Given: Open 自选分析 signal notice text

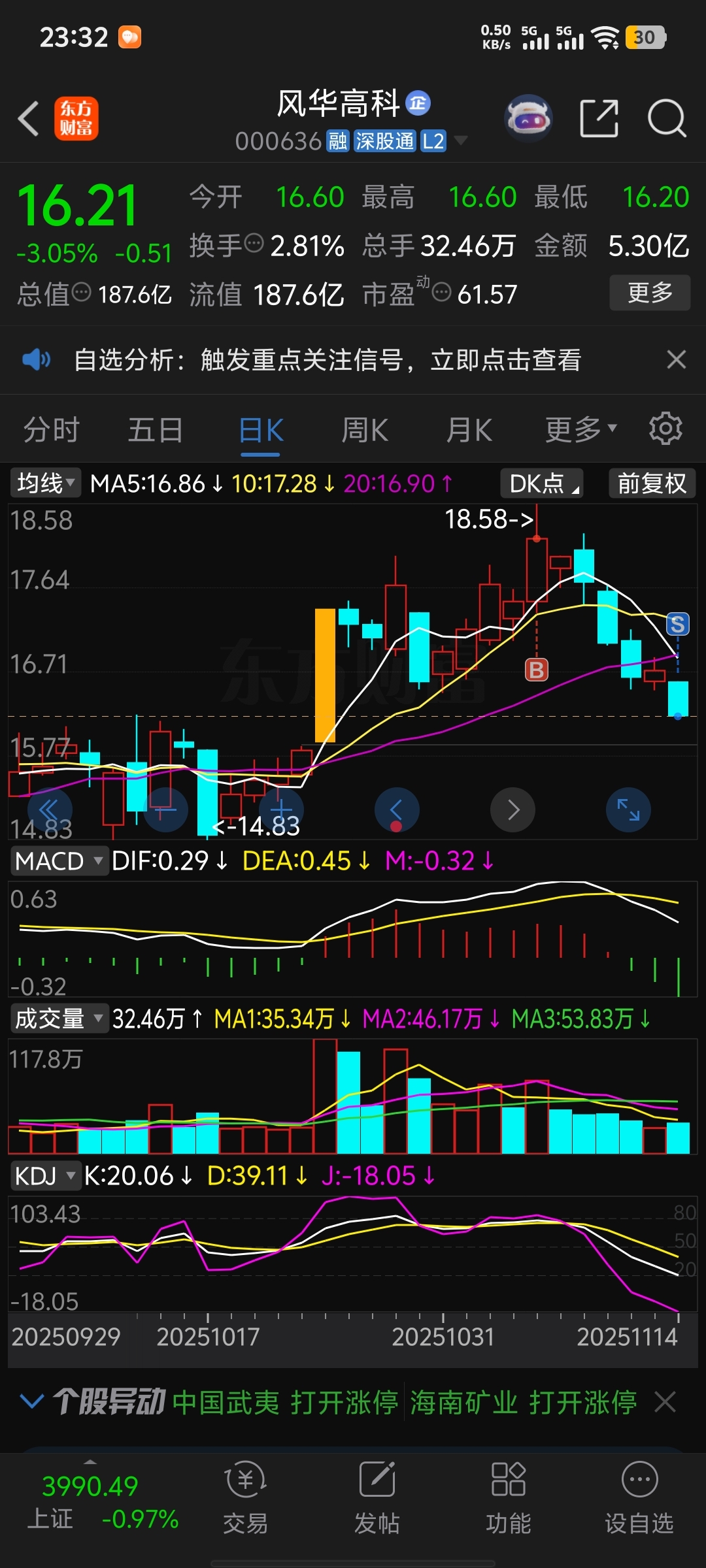Looking at the screenshot, I should pos(328,359).
